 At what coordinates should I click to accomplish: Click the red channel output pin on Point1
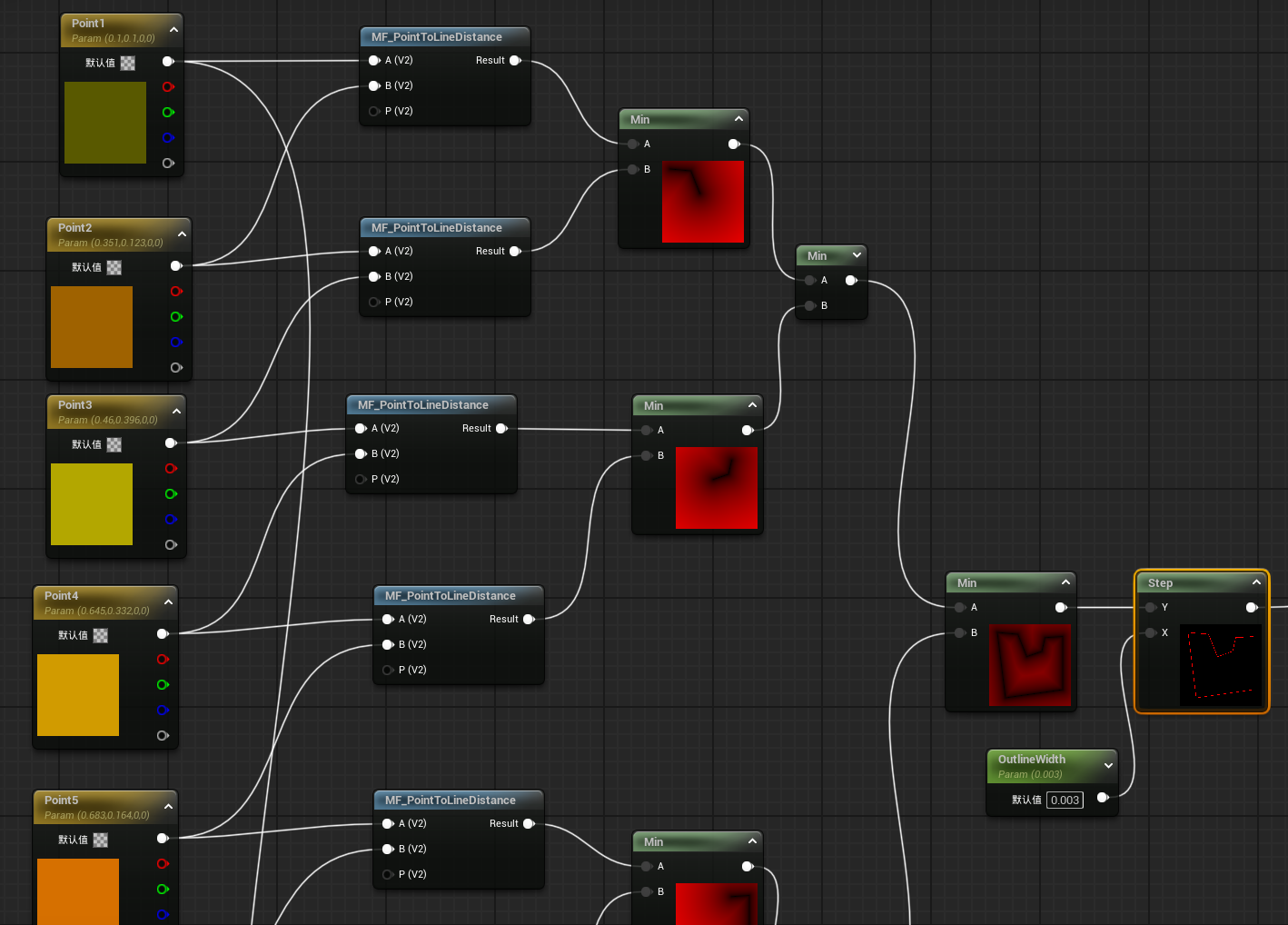click(x=168, y=87)
